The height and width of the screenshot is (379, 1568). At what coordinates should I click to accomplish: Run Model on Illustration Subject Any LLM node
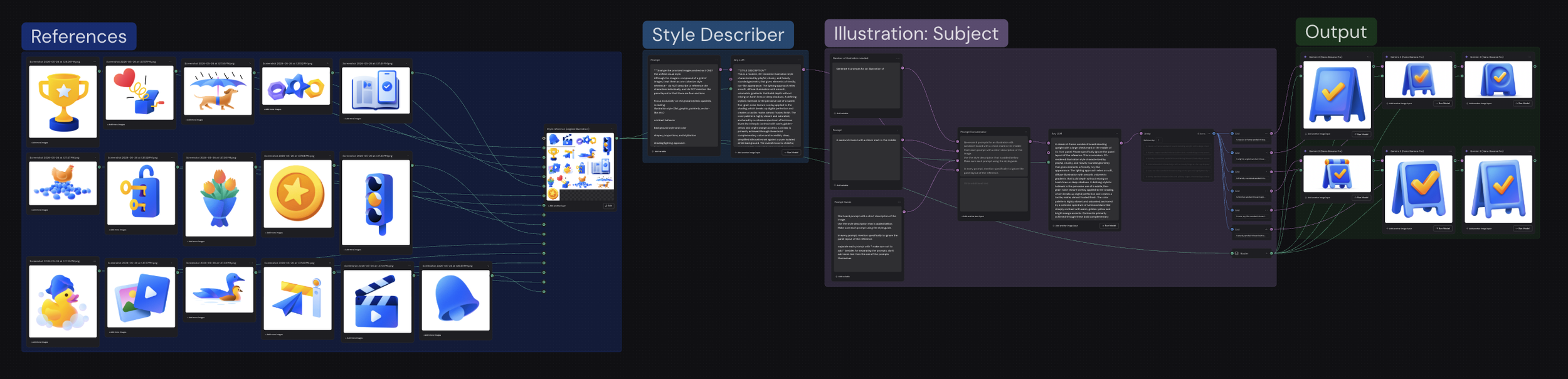1109,225
